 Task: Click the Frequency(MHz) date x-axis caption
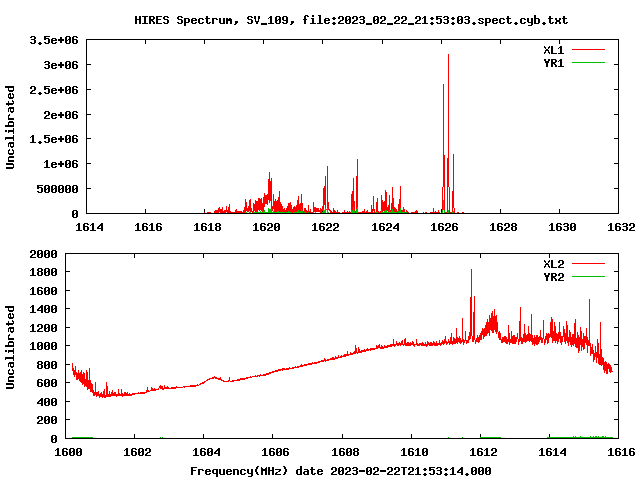pos(341,471)
